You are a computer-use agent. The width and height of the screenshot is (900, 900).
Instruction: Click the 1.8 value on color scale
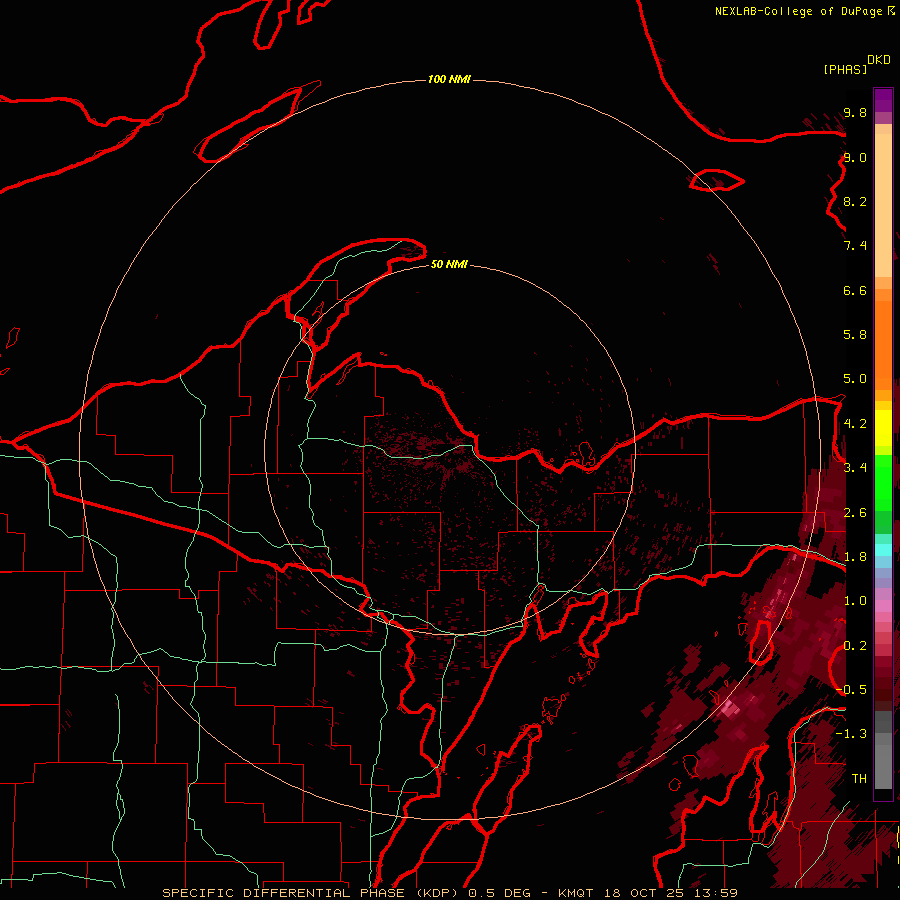click(x=855, y=557)
